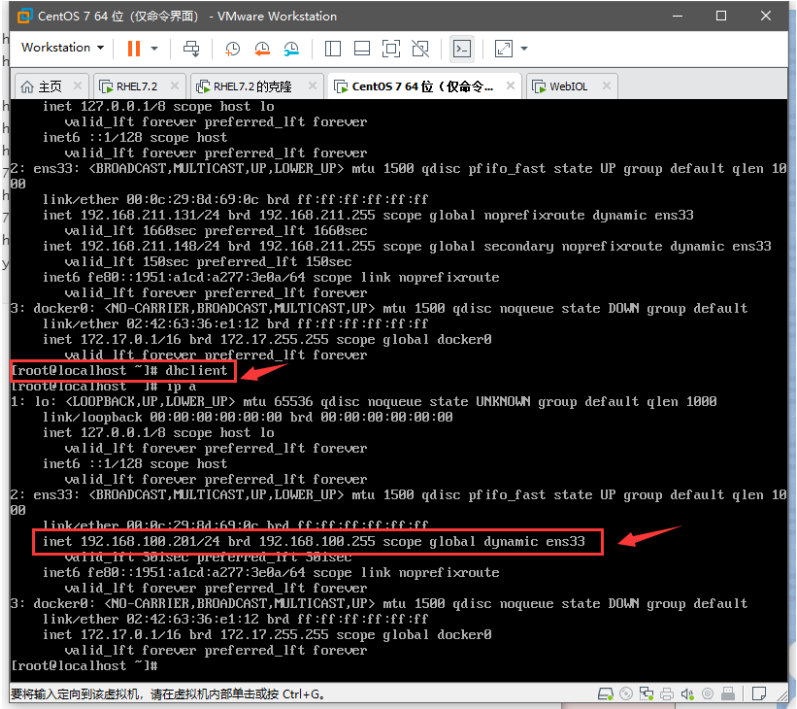Click the 'dhclient' command text

(196, 371)
